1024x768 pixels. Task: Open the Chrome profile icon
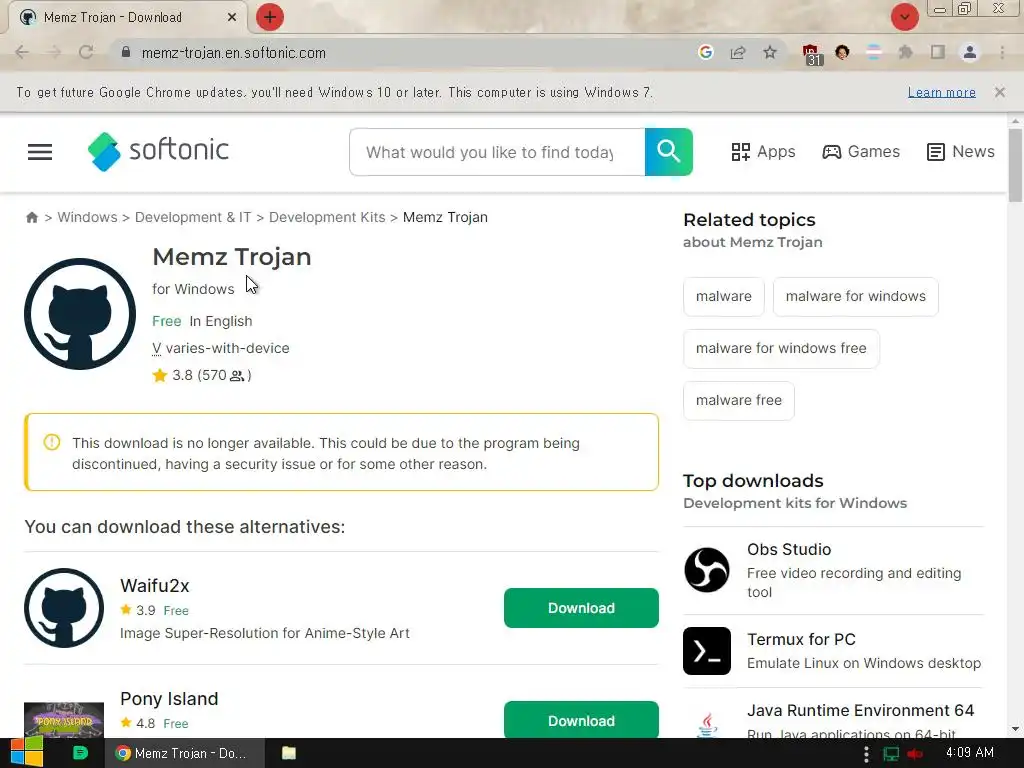point(970,52)
